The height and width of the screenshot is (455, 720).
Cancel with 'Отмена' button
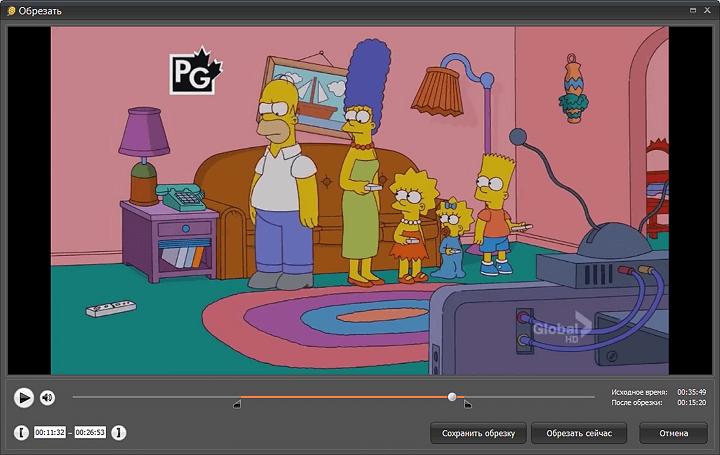pos(674,433)
